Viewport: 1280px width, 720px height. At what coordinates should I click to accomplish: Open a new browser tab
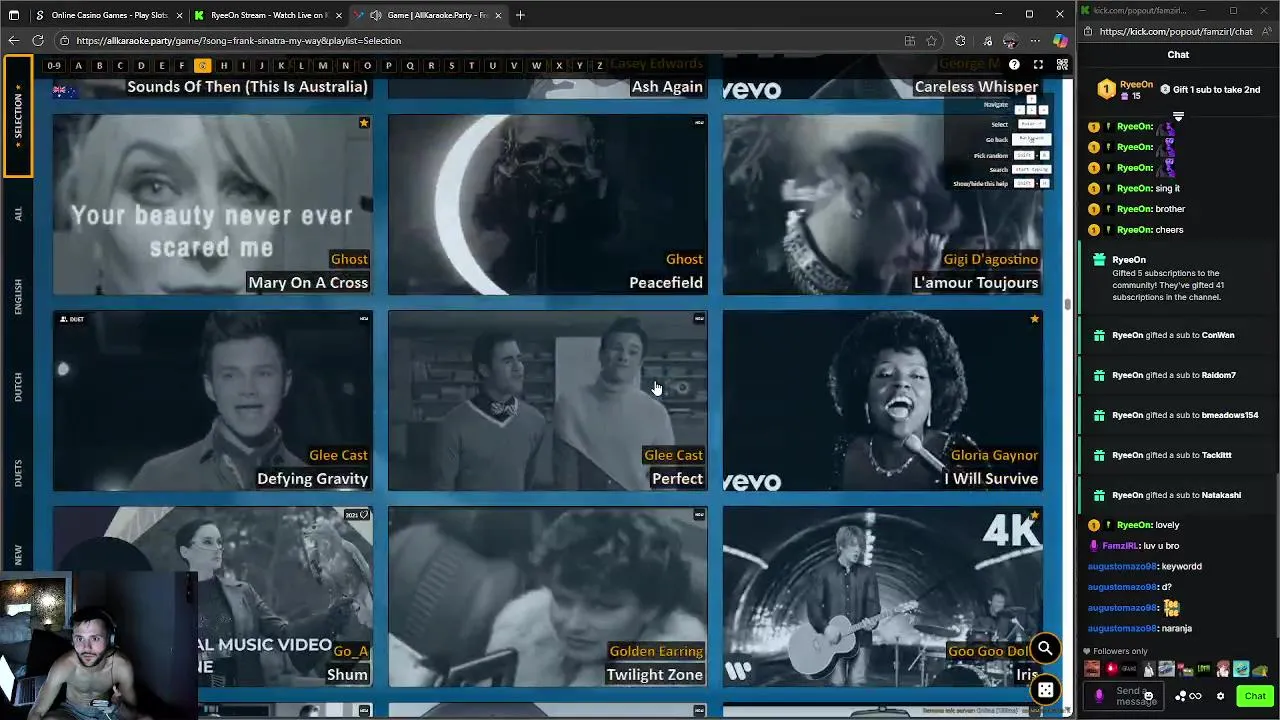(x=520, y=15)
